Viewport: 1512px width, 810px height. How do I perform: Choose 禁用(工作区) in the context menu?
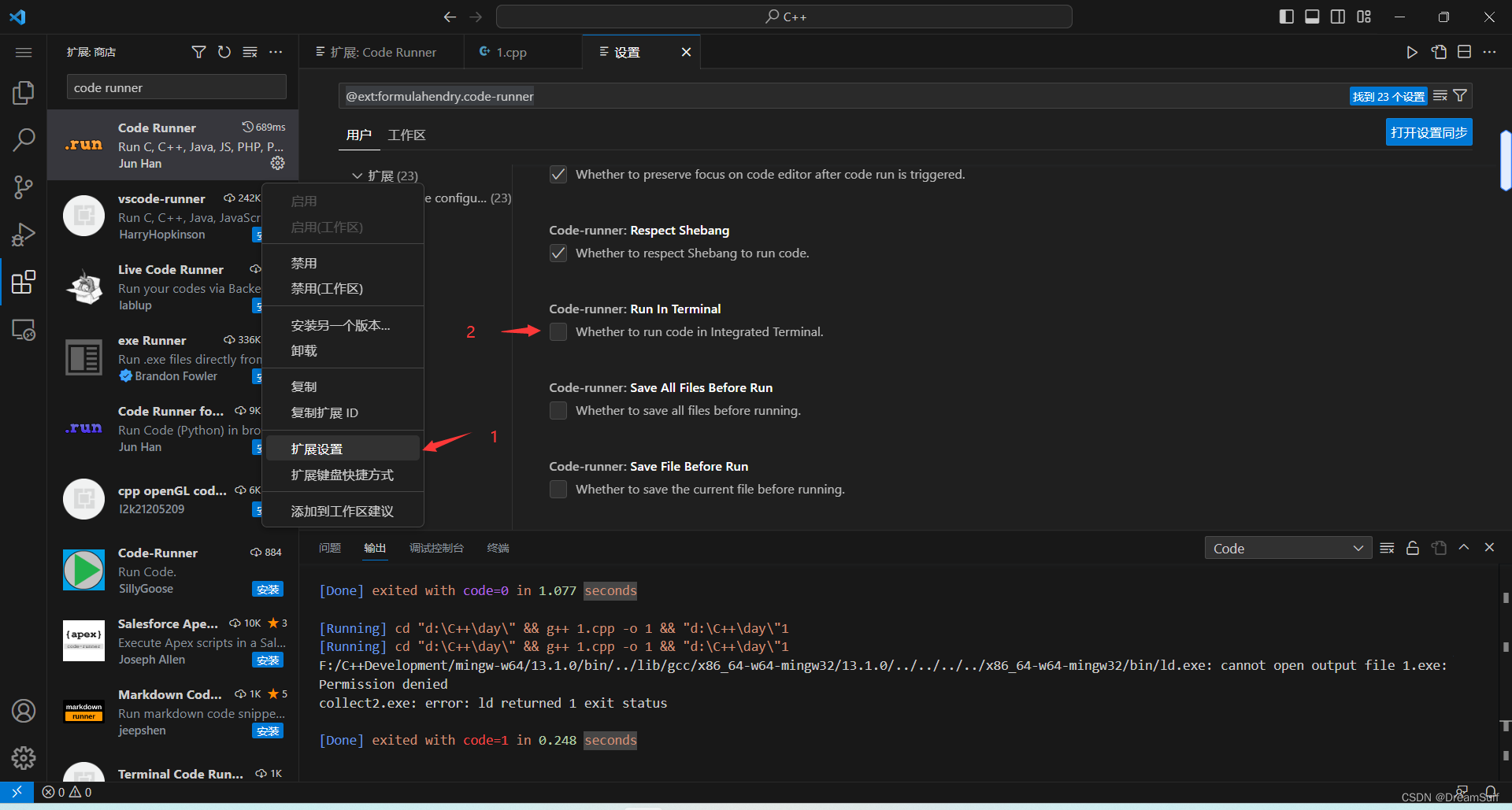[x=343, y=289]
